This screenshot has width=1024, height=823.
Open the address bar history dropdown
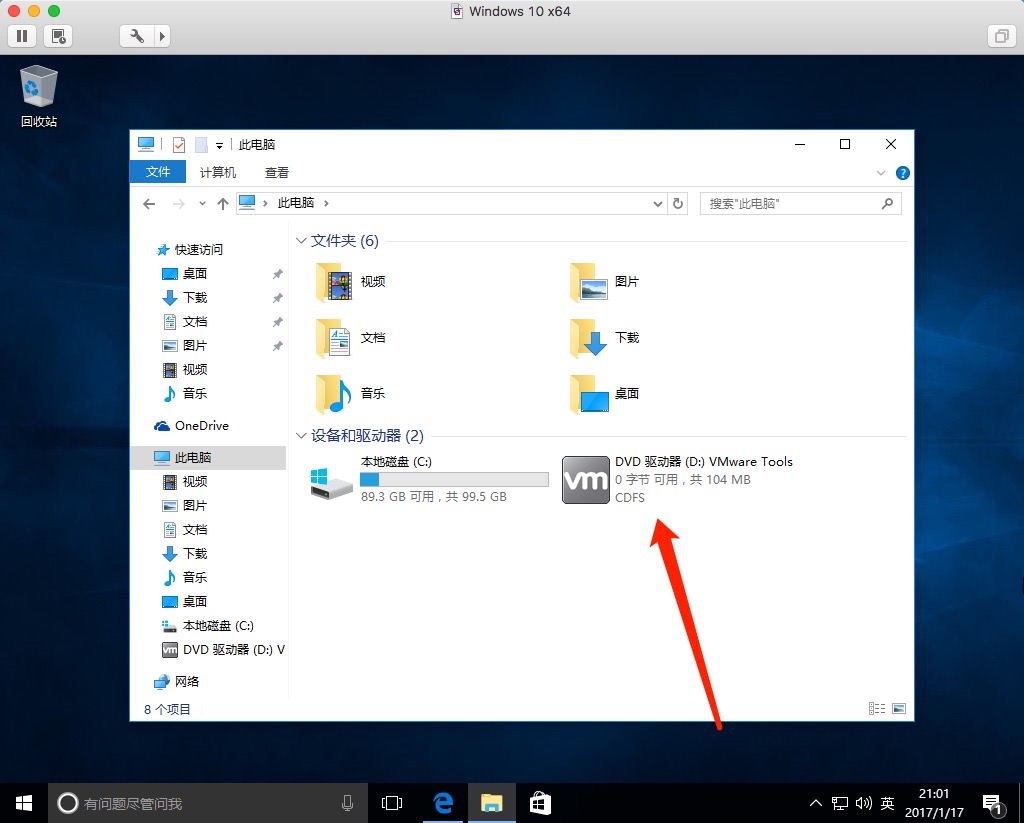[x=658, y=204]
